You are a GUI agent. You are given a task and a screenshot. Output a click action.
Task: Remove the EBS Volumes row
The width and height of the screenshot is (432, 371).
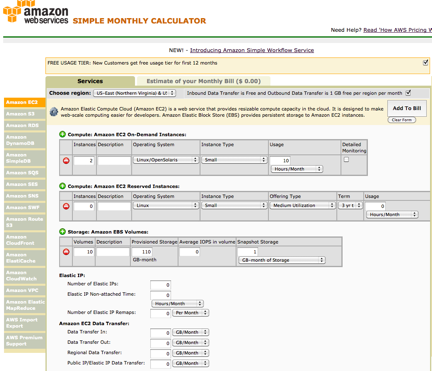point(66,252)
